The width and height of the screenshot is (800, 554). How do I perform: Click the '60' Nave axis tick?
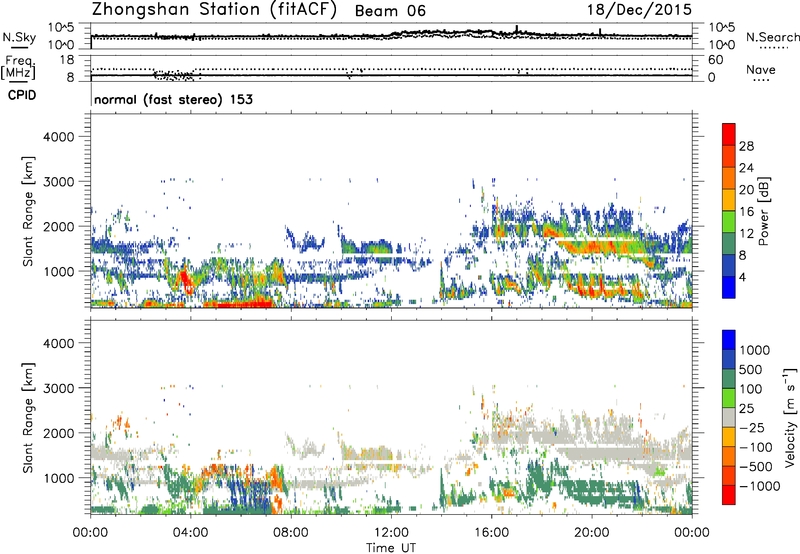715,60
